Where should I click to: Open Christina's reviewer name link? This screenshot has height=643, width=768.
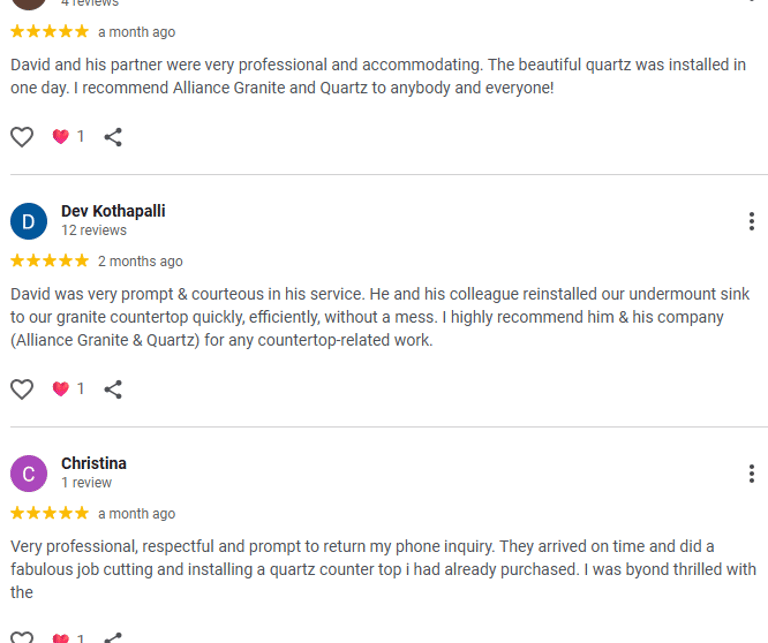tap(94, 463)
